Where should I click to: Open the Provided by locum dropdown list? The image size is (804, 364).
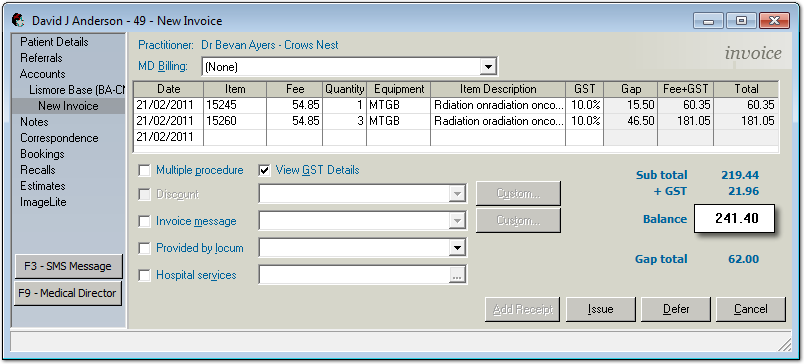pos(457,248)
